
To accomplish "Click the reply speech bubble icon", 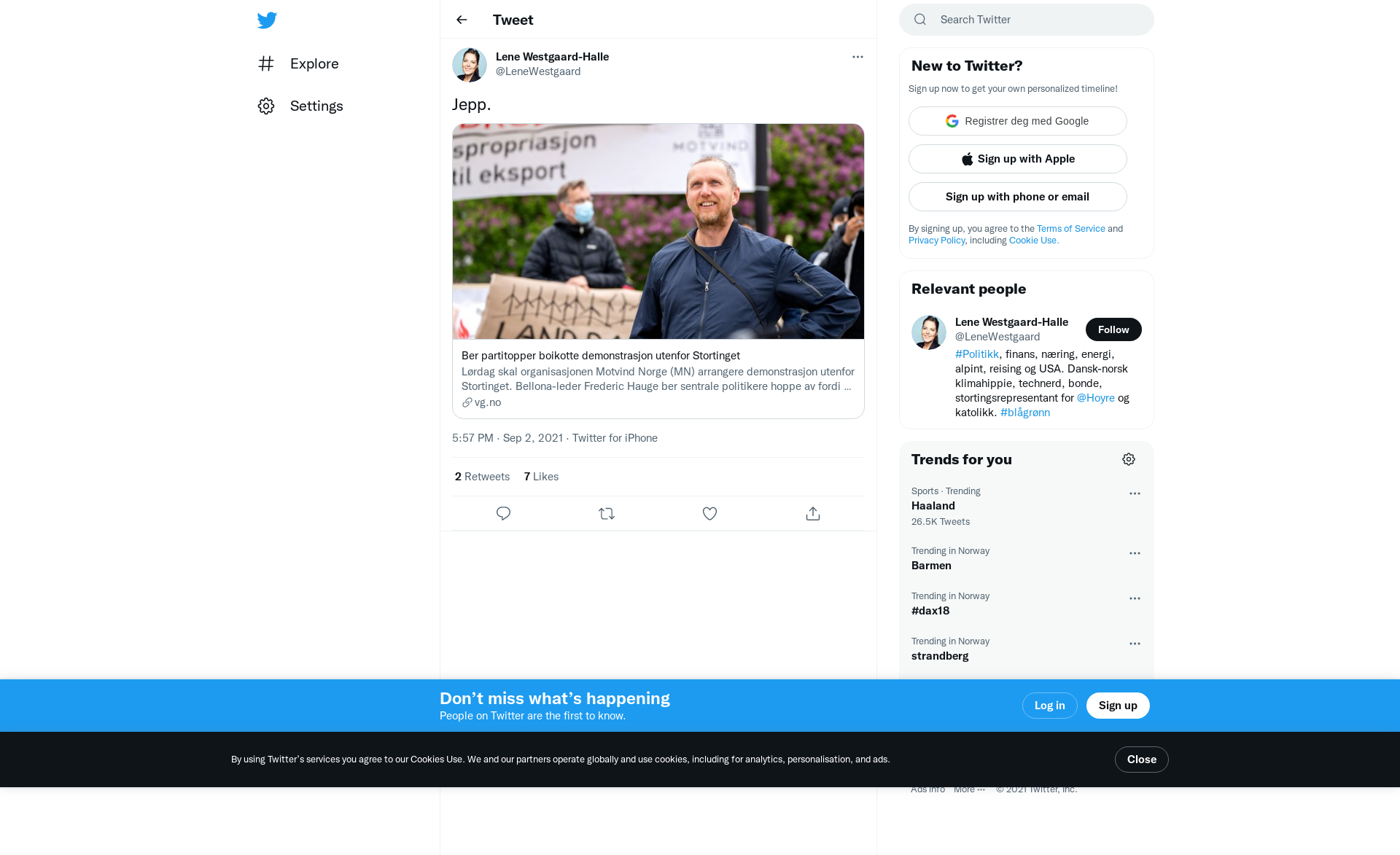I will [x=503, y=514].
